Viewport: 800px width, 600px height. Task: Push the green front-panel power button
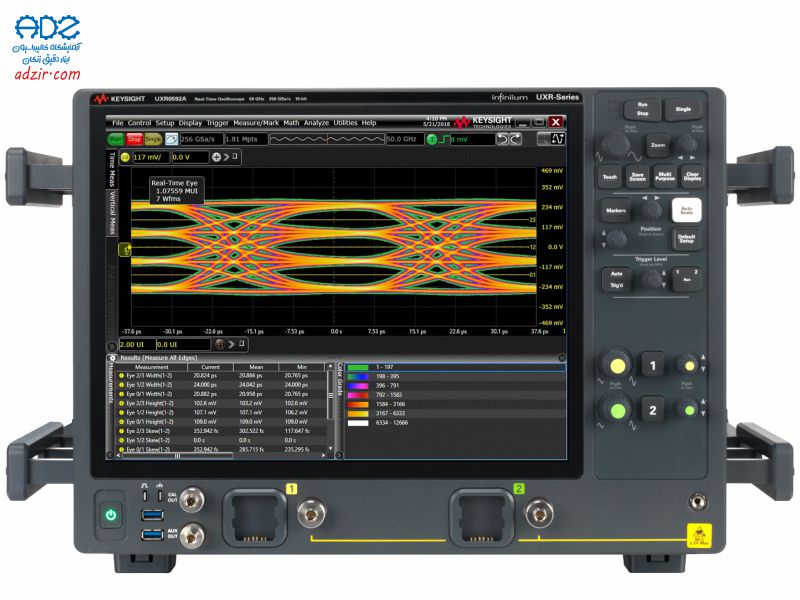tap(111, 515)
